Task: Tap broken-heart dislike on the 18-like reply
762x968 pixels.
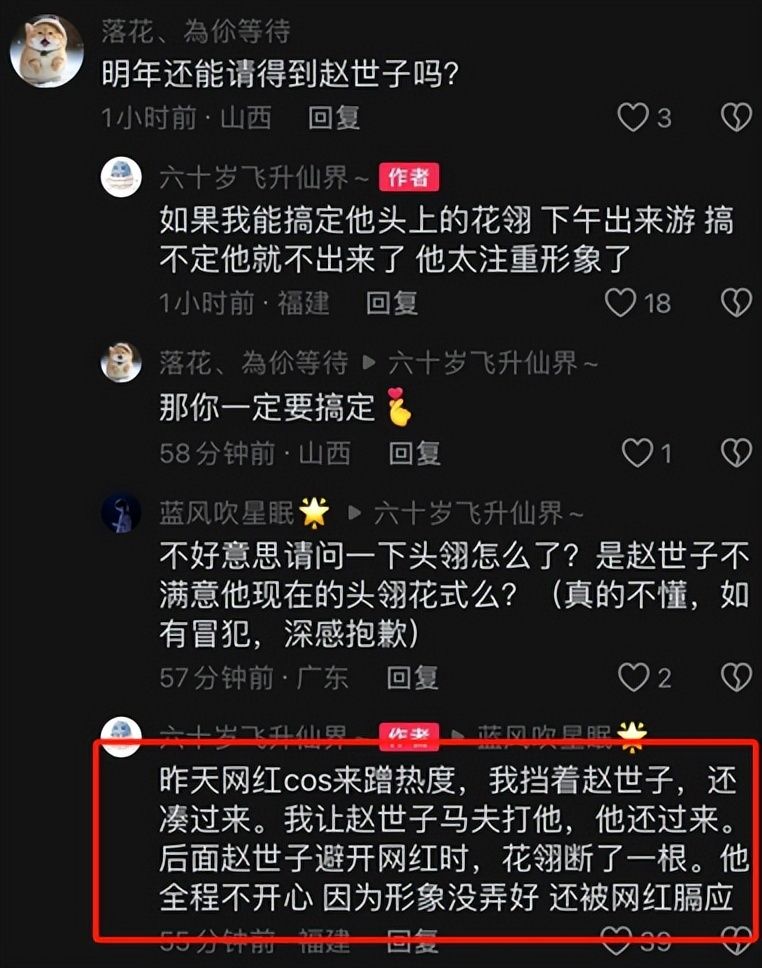Action: 736,302
